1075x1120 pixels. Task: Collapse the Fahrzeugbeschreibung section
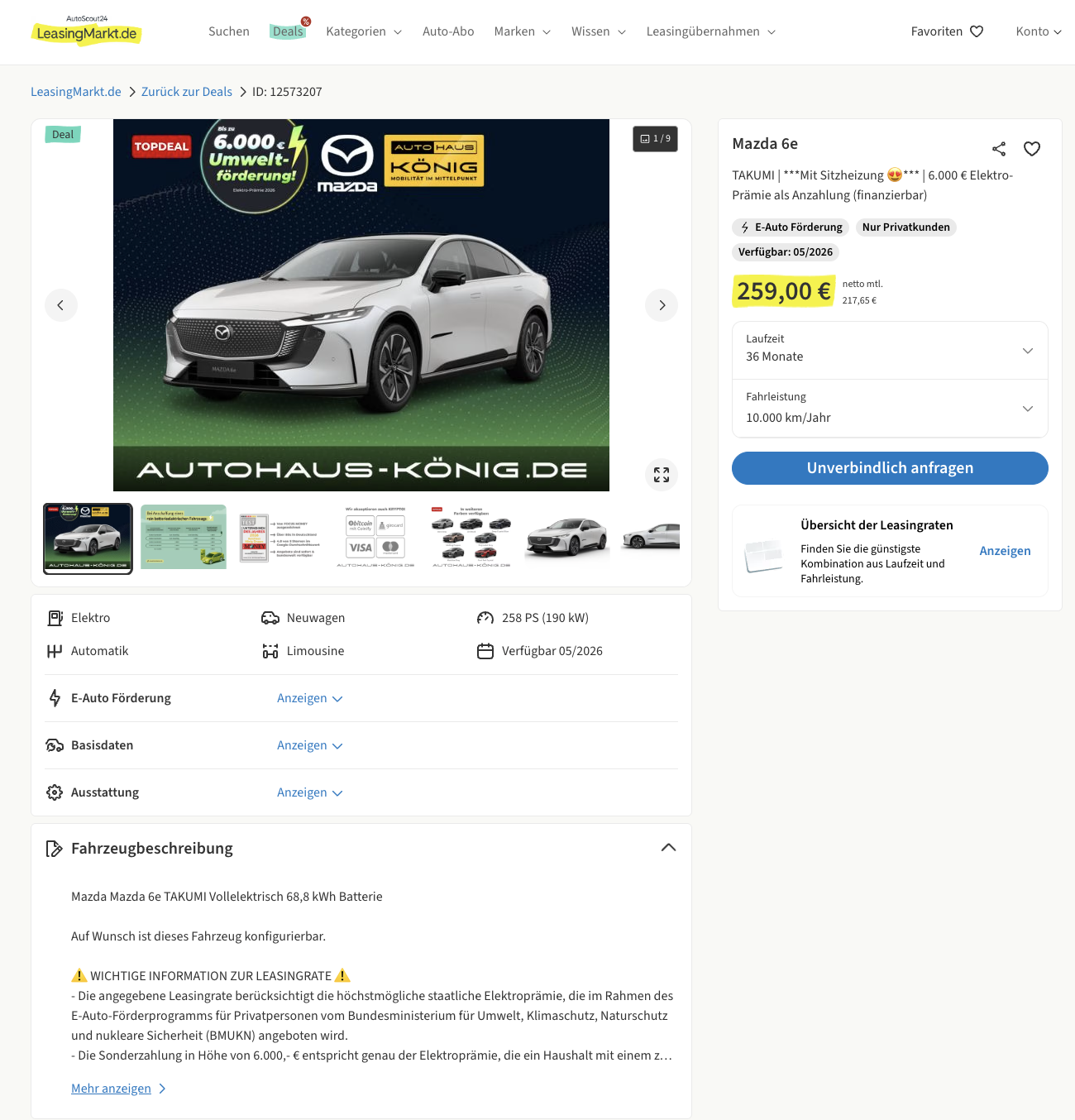(x=669, y=848)
